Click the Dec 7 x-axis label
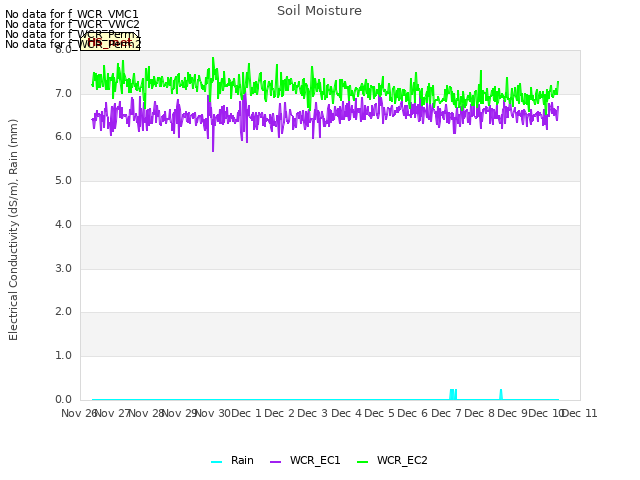This screenshot has width=640, height=480. coord(446,413)
